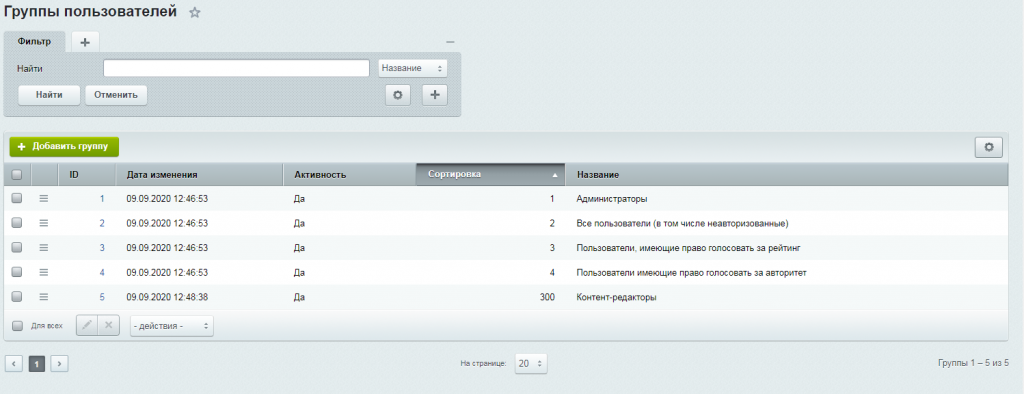
Task: Open actions menu icon for Контент-редакторы row
Action: pos(44,297)
